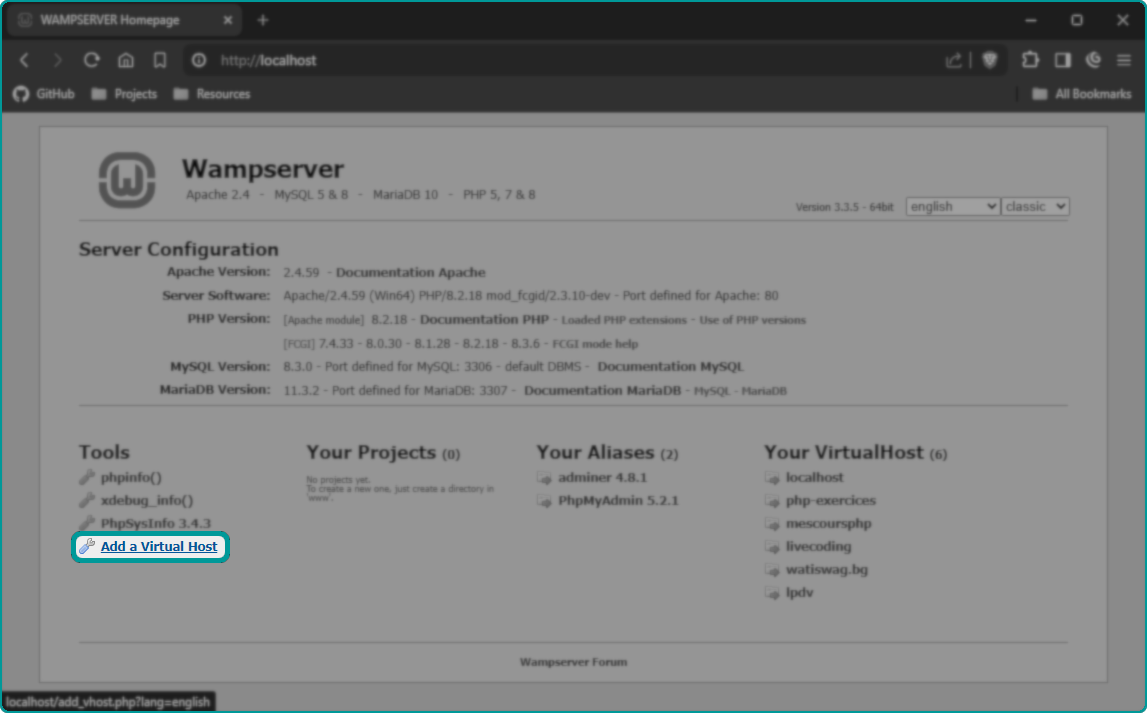Image resolution: width=1147 pixels, height=713 pixels.
Task: Open the Brave Shields icon
Action: 990,60
